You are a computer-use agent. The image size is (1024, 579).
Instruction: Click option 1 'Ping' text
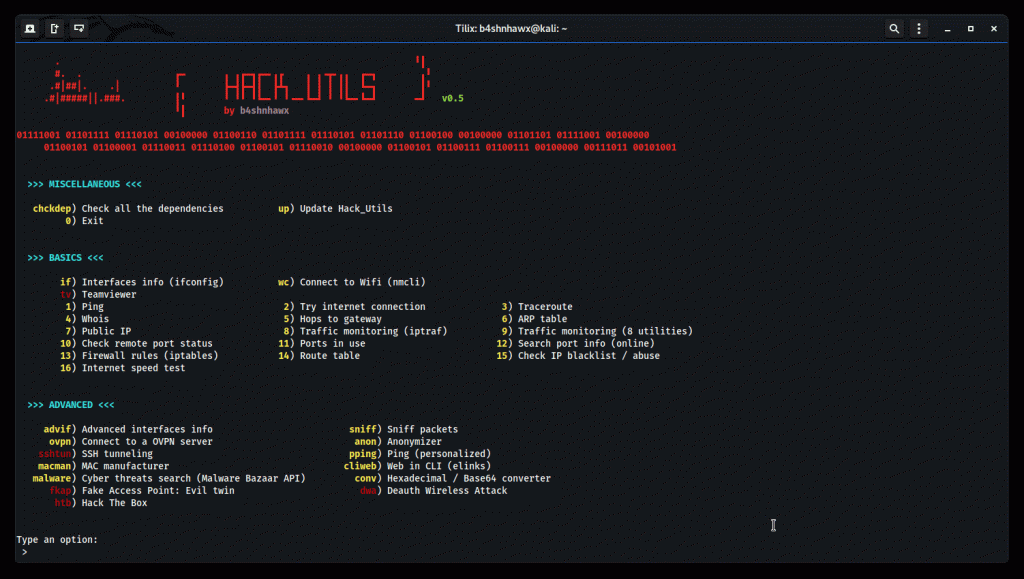pos(93,307)
